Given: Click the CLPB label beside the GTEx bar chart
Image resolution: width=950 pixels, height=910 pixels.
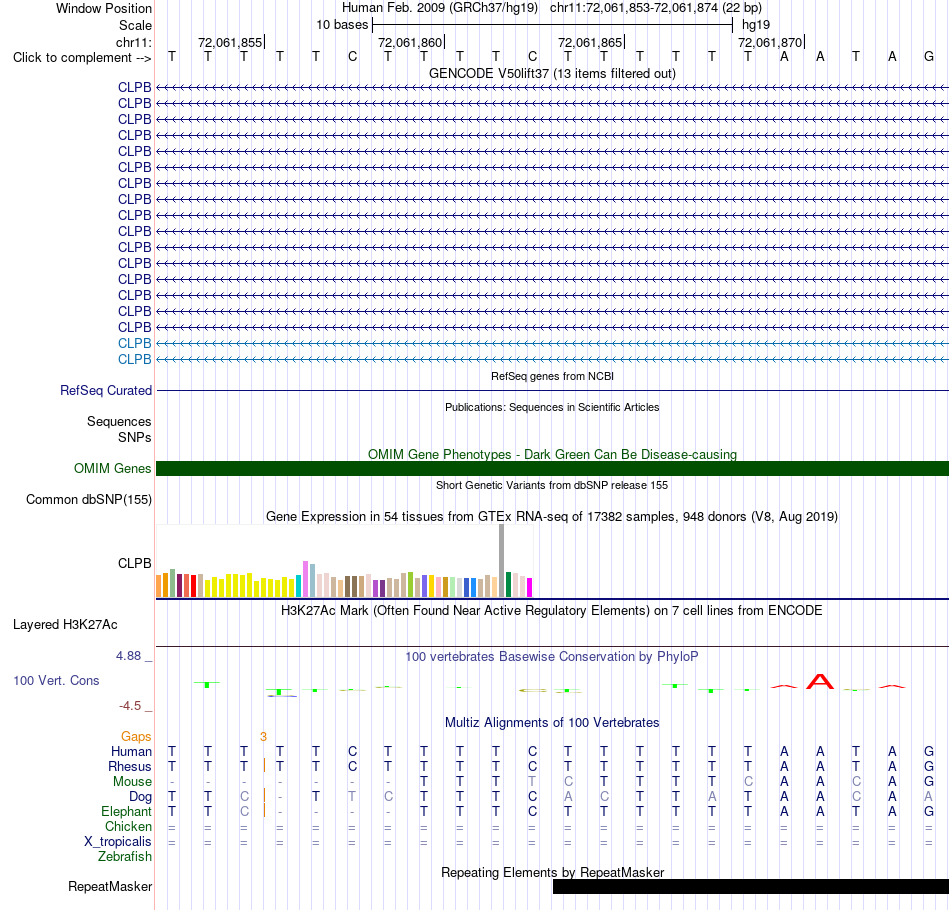Looking at the screenshot, I should (x=135, y=563).
